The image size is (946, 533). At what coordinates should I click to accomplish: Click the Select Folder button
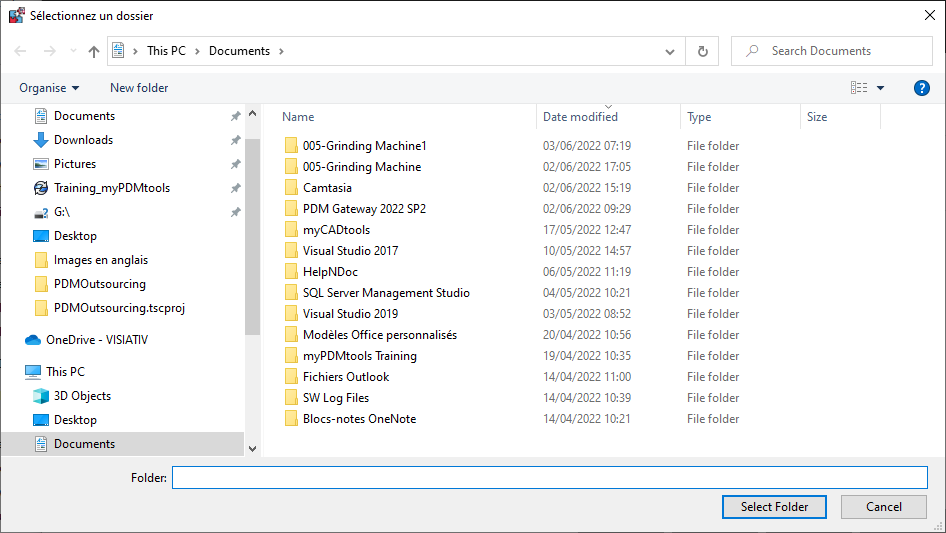773,507
